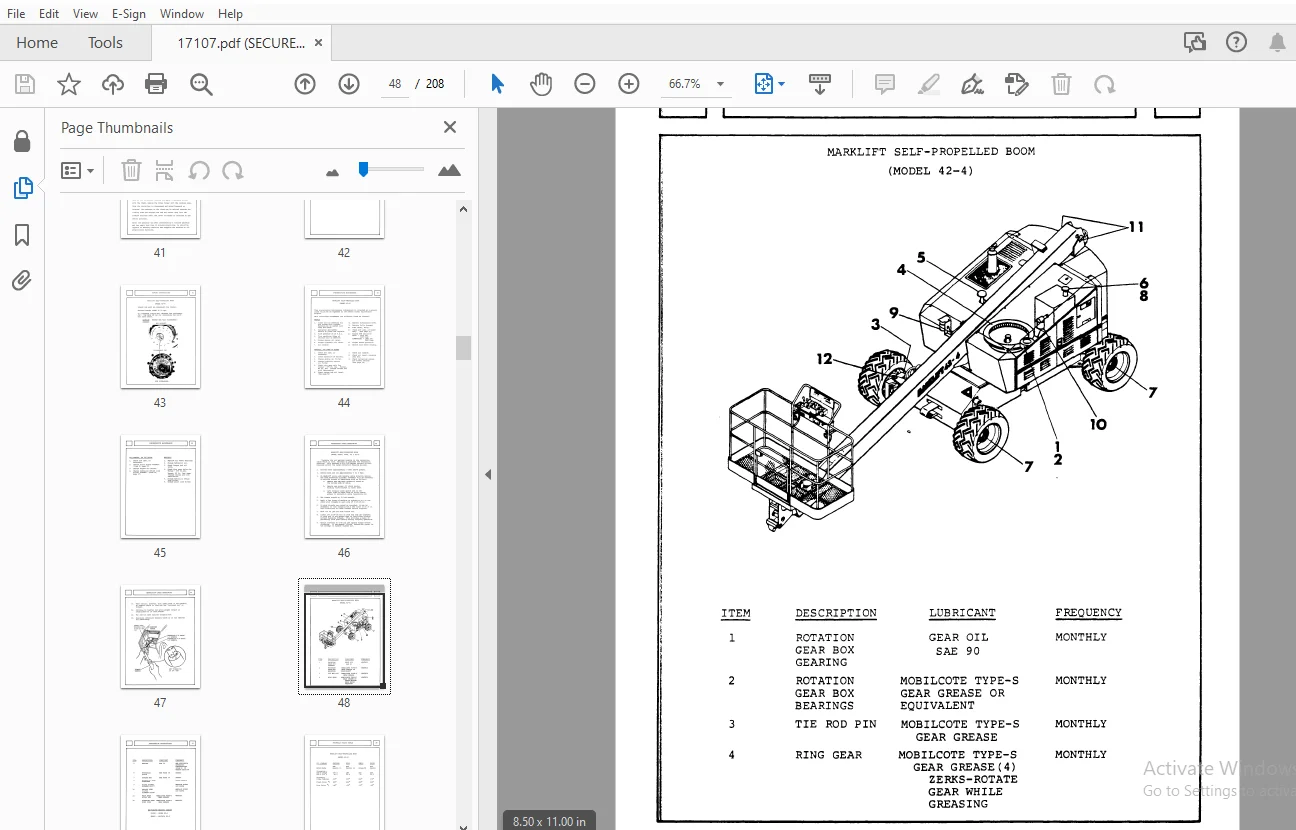Viewport: 1296px width, 830px height.
Task: Open the Attachments paperclip panel
Action: [x=22, y=281]
